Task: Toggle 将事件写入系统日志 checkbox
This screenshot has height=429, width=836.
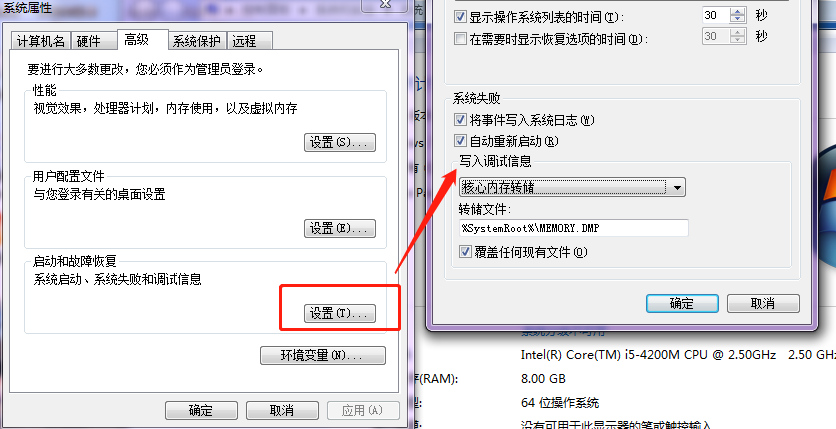Action: (460, 120)
